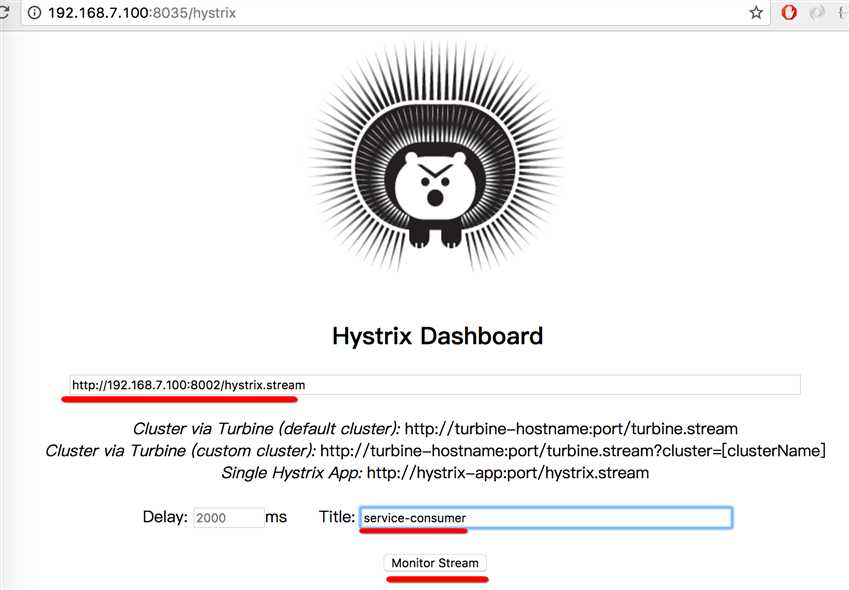Click the Monitor Stream button

click(435, 563)
